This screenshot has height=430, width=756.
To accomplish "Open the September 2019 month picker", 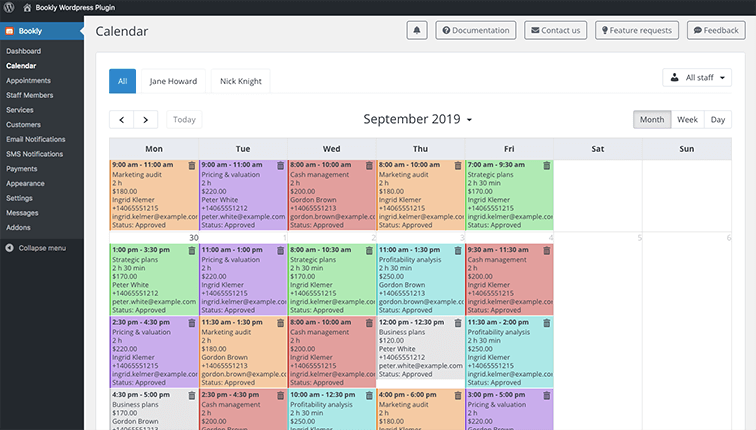I will tap(418, 119).
